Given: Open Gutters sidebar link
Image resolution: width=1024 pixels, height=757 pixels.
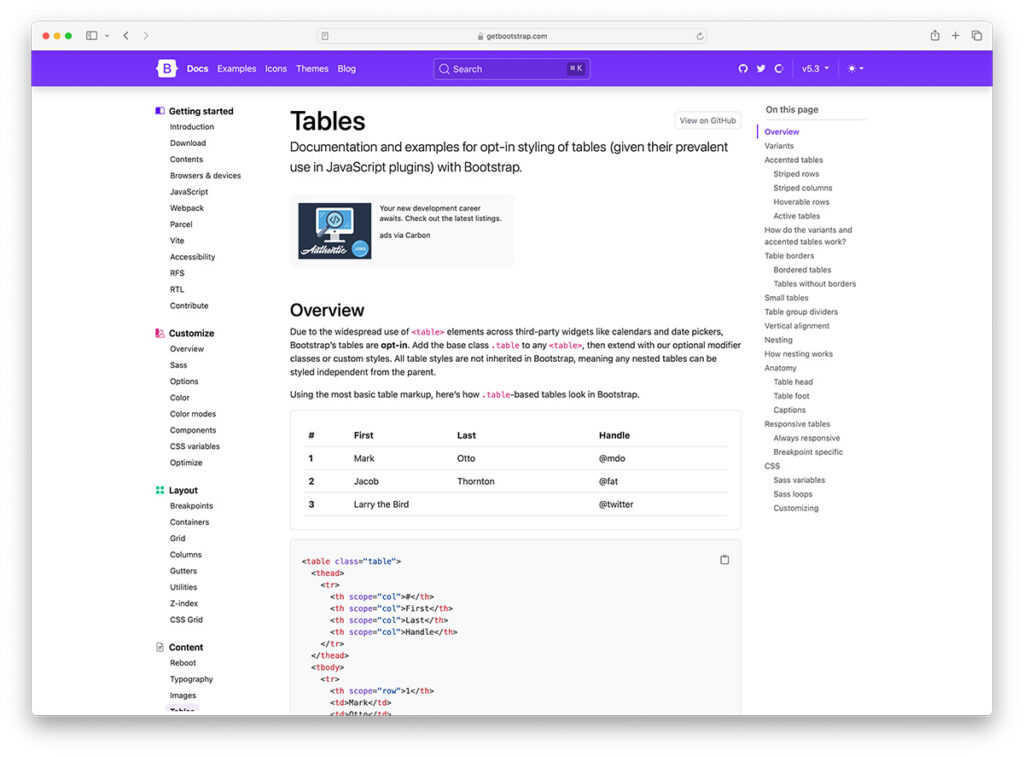Looking at the screenshot, I should 183,571.
